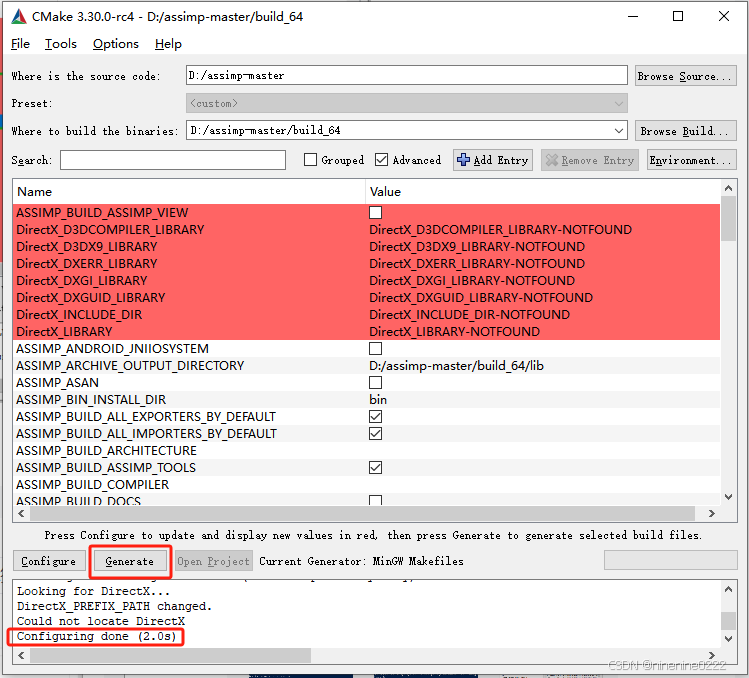Click the Remove Entry button

[589, 160]
